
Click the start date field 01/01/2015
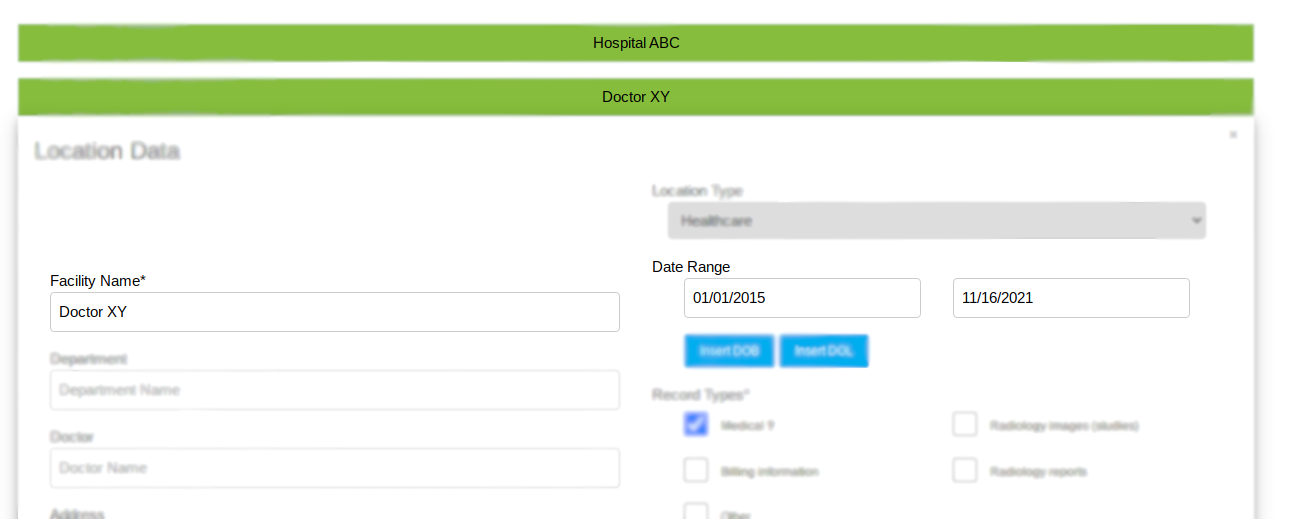pyautogui.click(x=801, y=298)
